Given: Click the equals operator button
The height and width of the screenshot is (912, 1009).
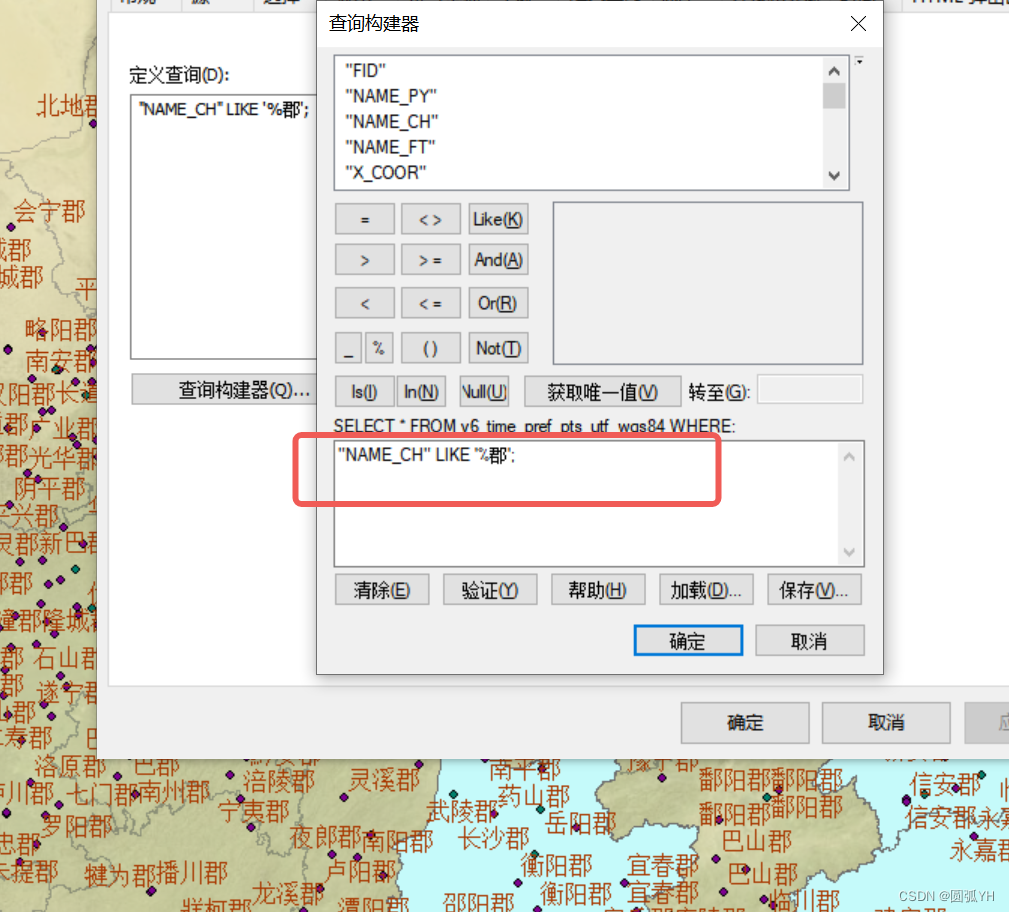Looking at the screenshot, I should 364,219.
